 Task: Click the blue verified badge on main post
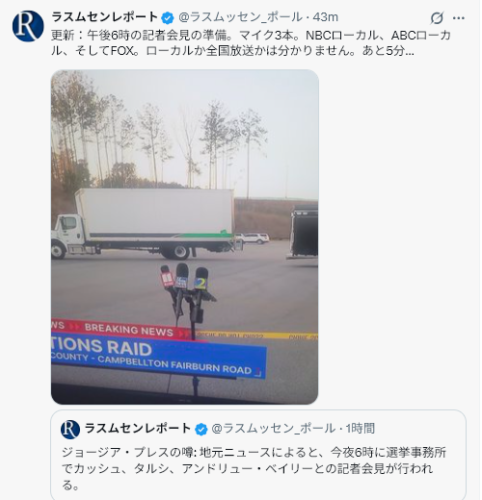[x=168, y=18]
